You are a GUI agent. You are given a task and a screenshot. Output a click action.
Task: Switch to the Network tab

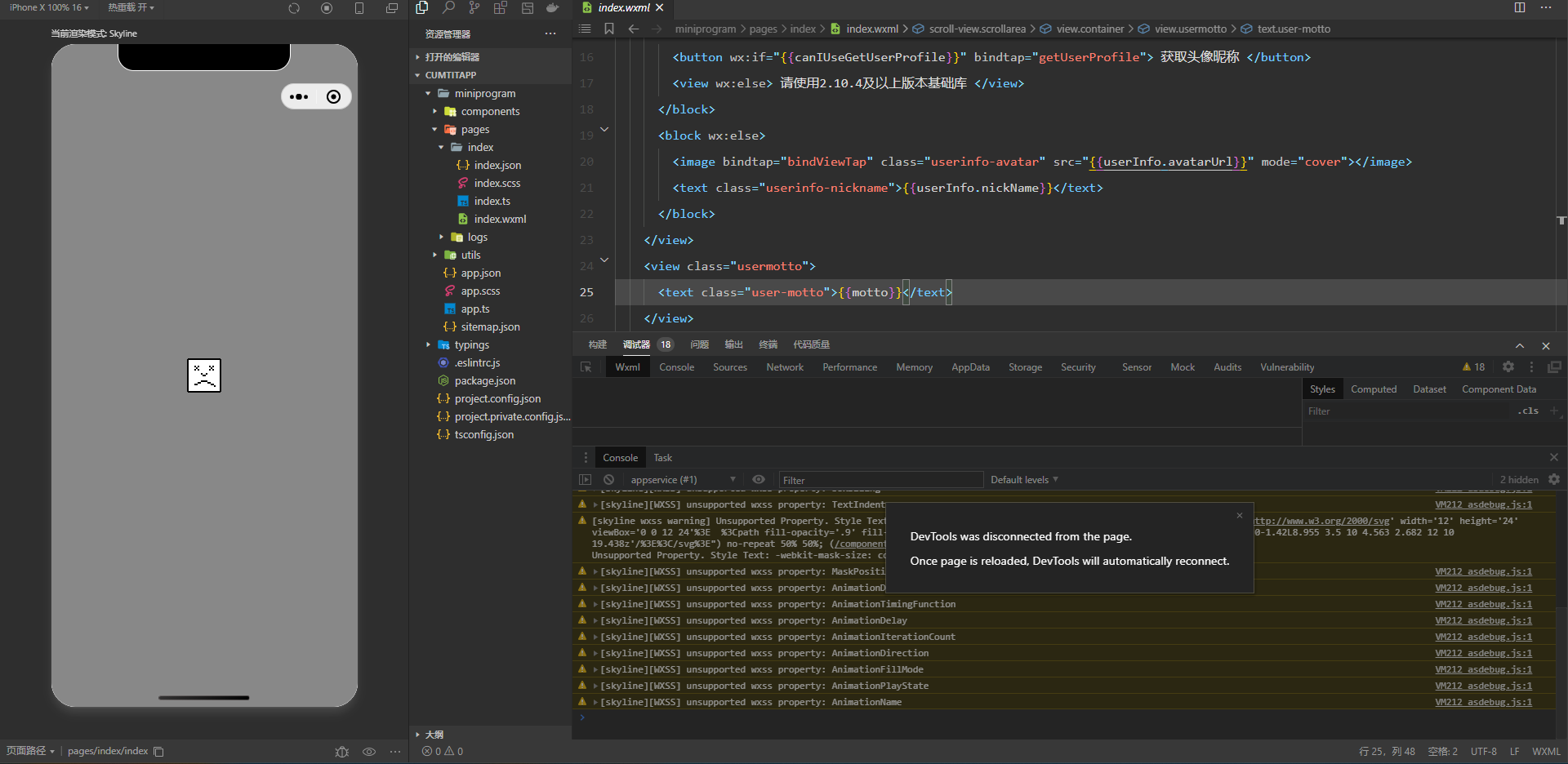click(784, 367)
